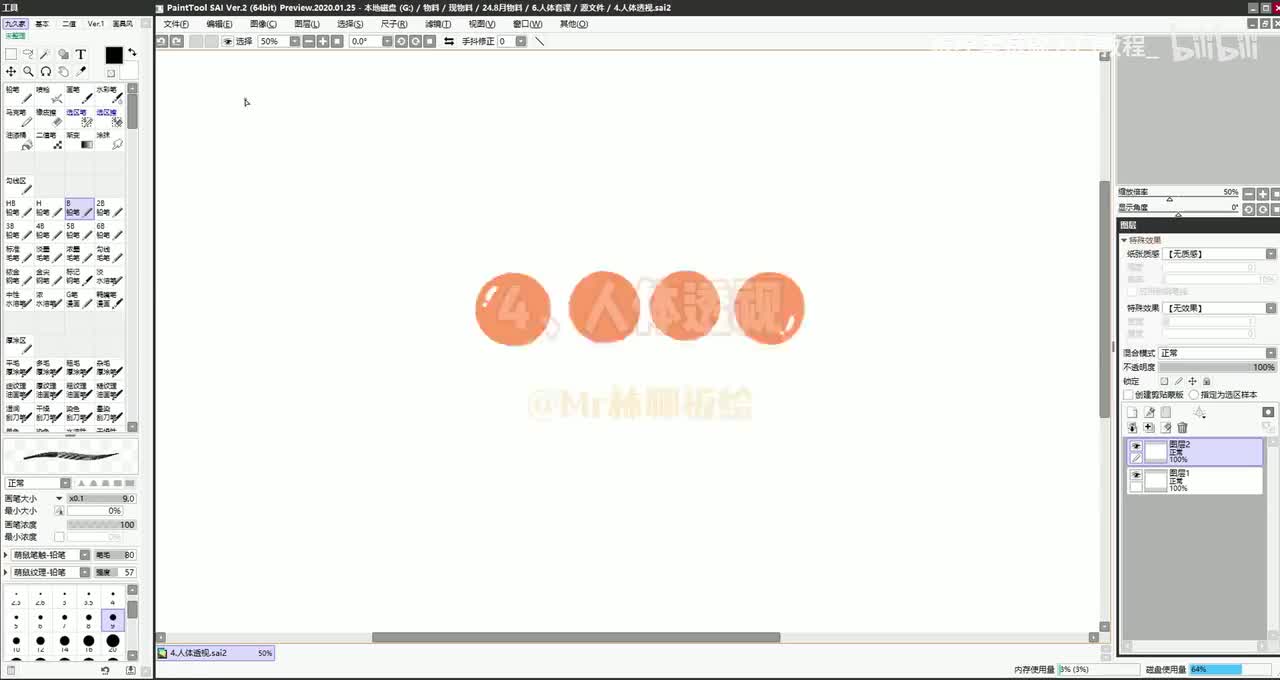The image size is (1280, 680).
Task: Switch to the Ver.1 tool tab
Action: coord(96,23)
